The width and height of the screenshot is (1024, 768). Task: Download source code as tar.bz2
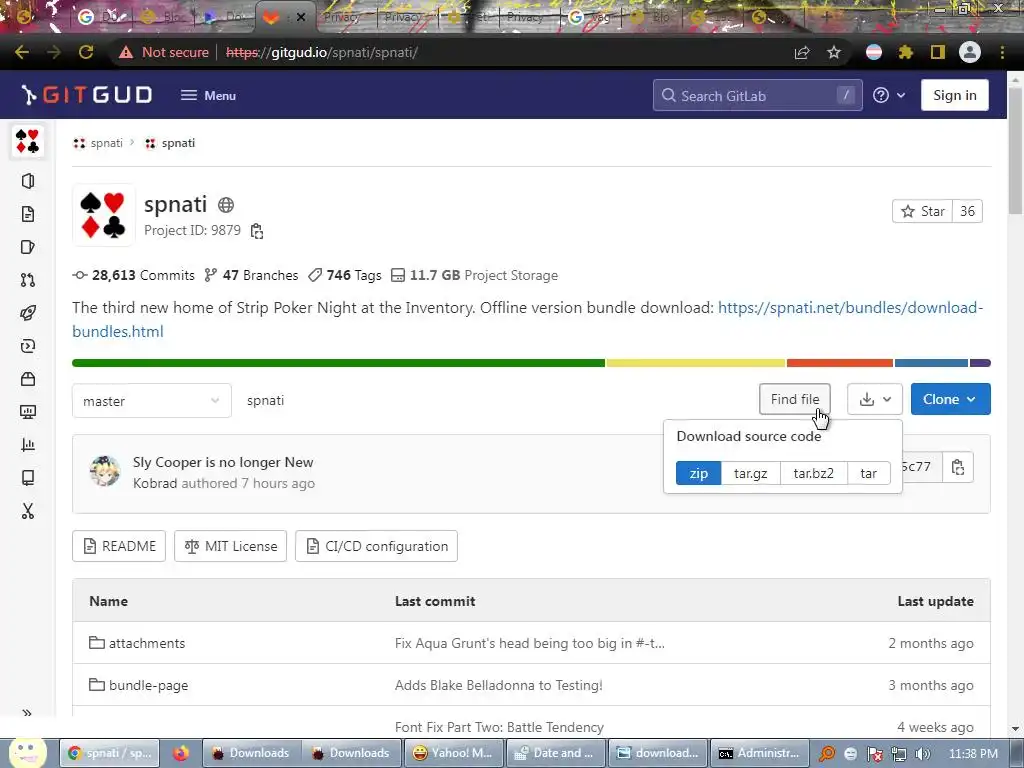pyautogui.click(x=813, y=473)
